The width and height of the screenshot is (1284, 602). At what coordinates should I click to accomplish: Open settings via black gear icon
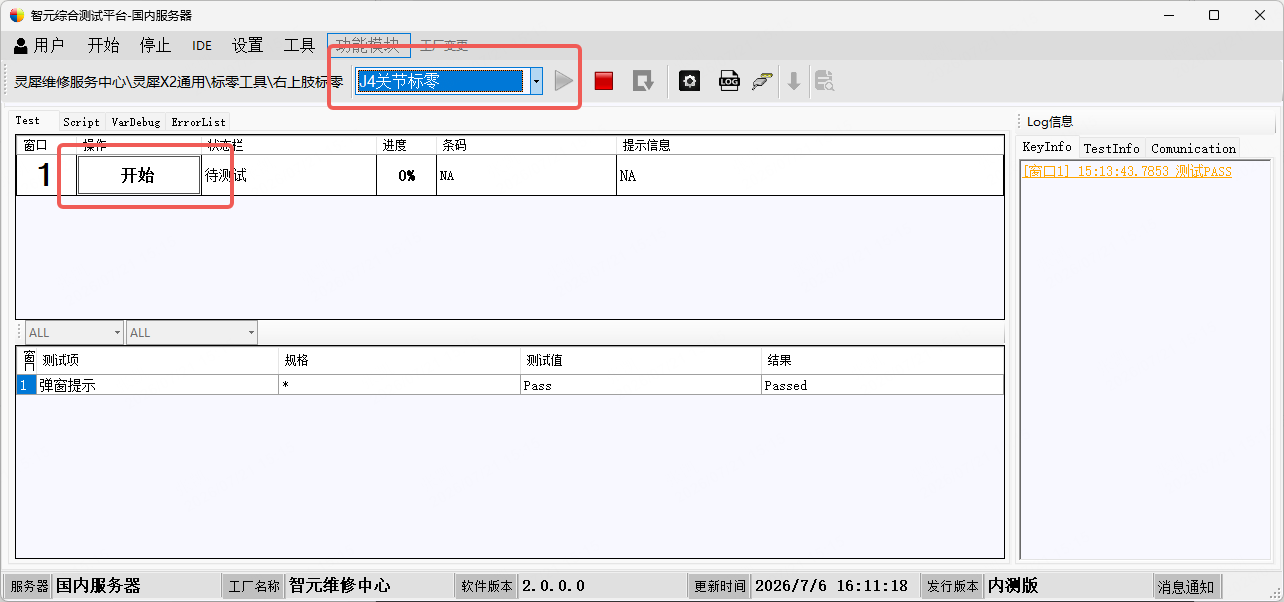click(x=689, y=81)
